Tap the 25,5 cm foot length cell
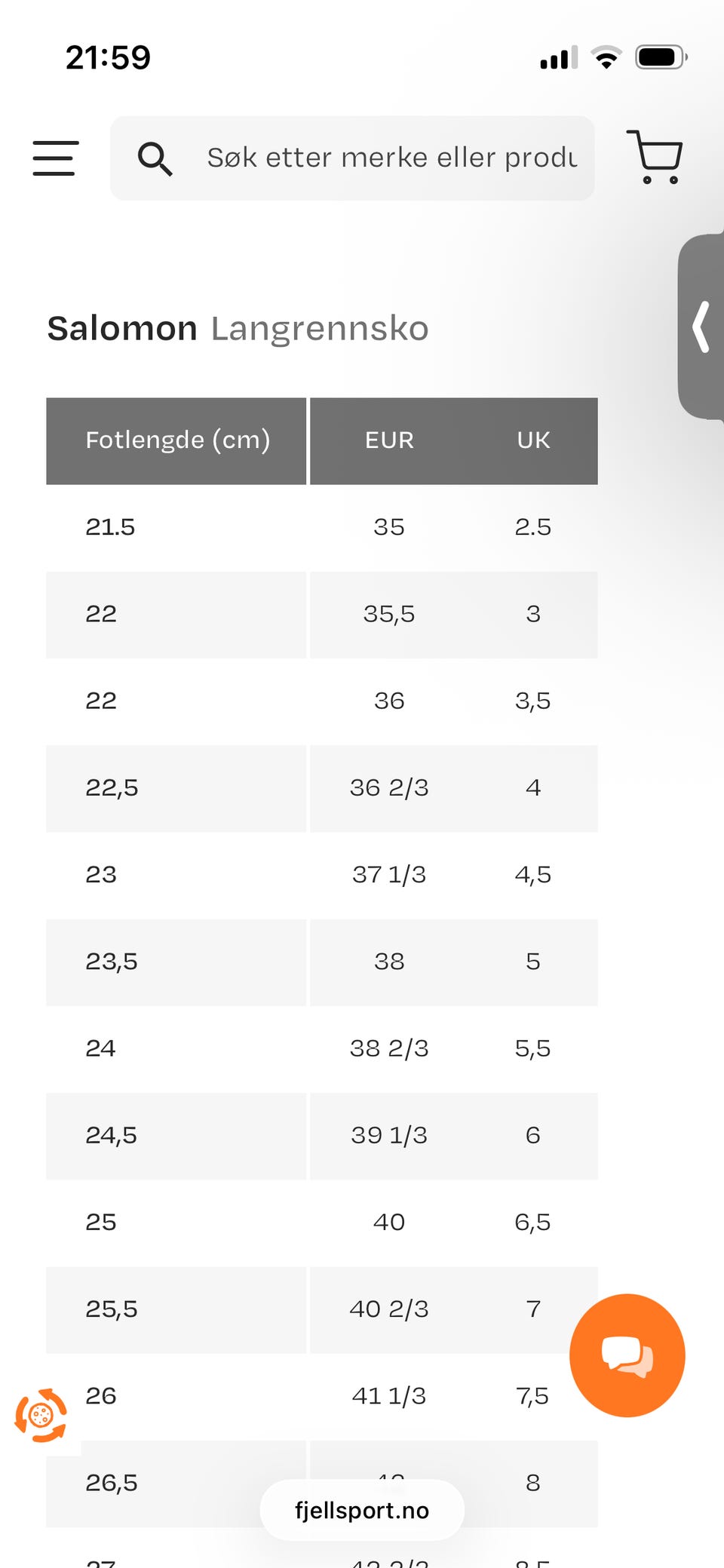Image resolution: width=724 pixels, height=1568 pixels. (x=176, y=1309)
